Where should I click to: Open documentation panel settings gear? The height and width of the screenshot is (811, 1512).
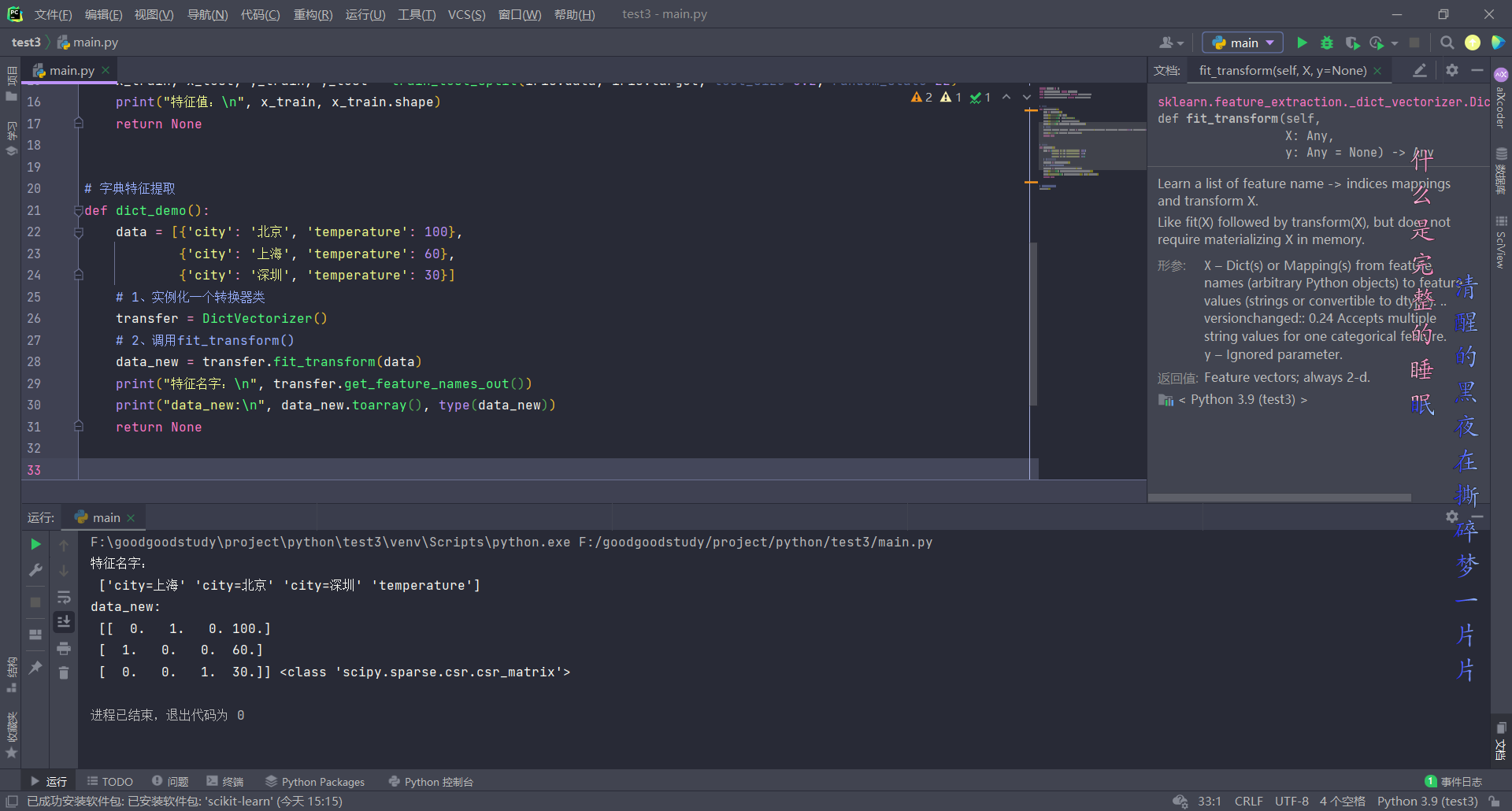coord(1452,70)
